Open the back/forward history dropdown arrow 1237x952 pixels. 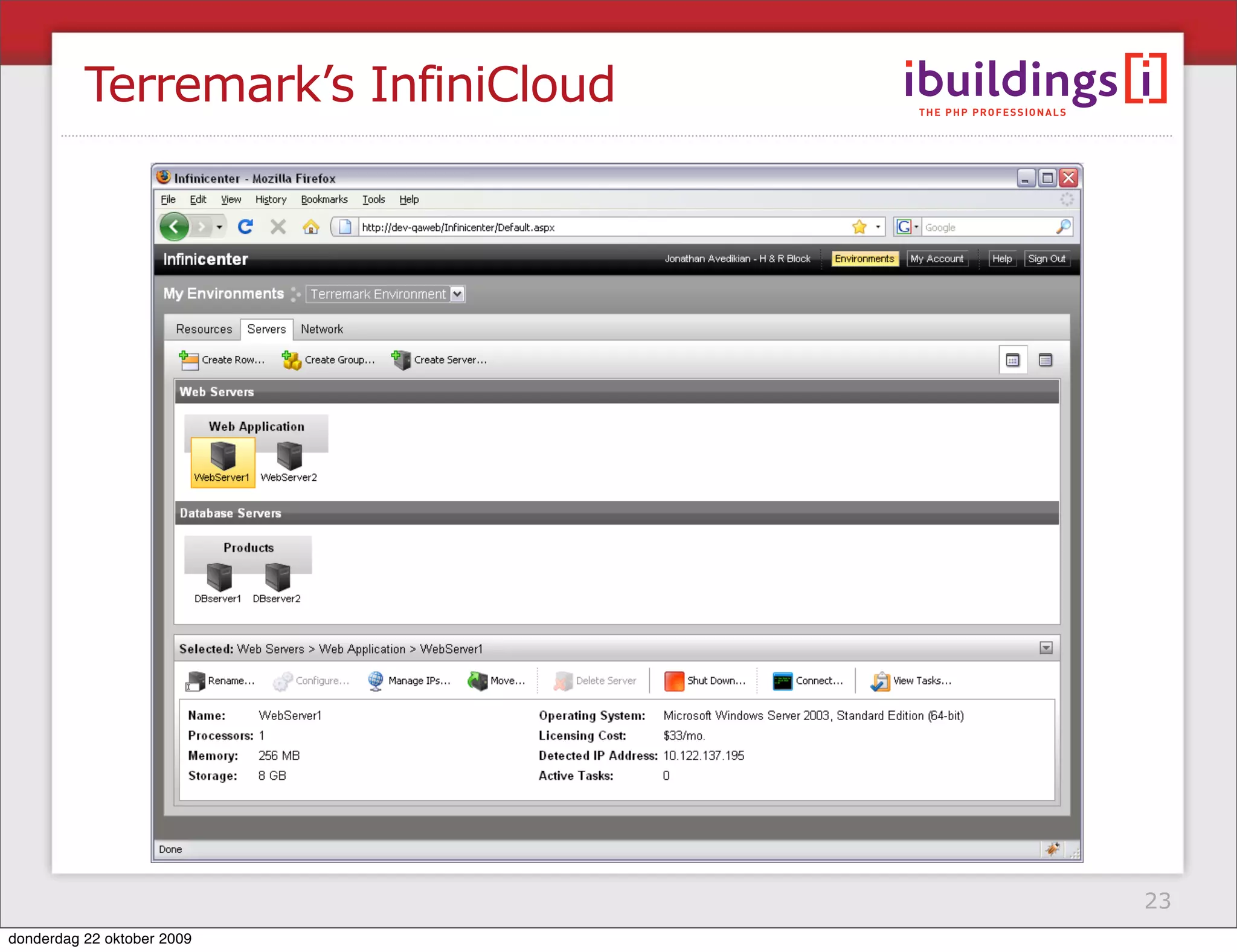(219, 227)
